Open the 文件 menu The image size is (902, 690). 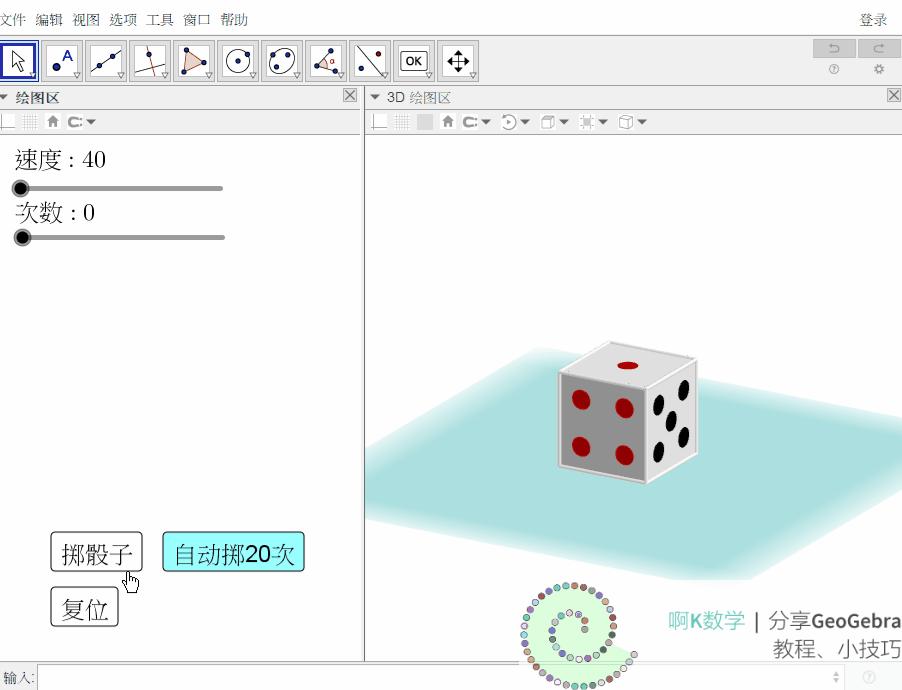pos(13,20)
